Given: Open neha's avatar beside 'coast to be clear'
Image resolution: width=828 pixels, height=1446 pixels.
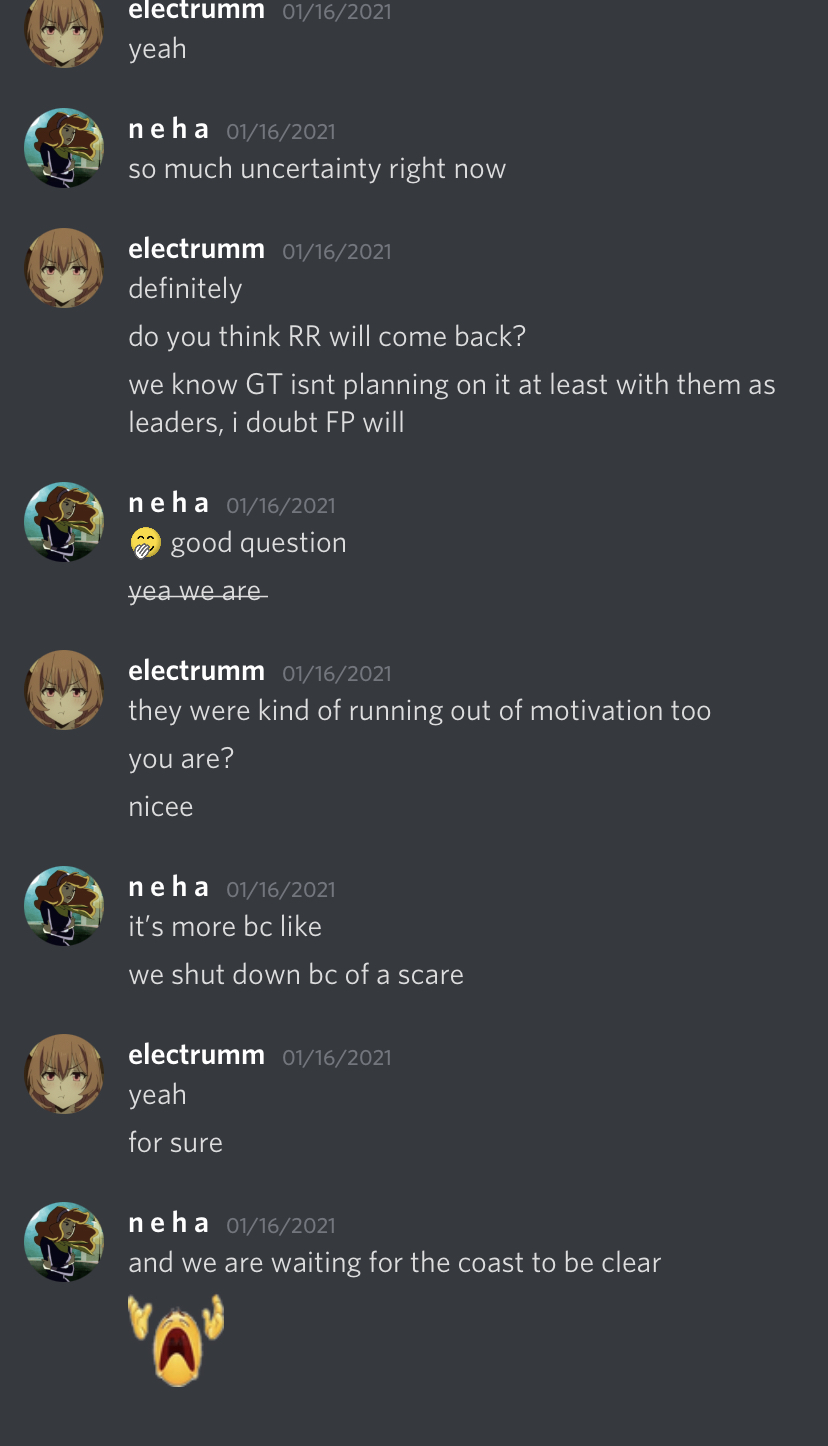Looking at the screenshot, I should pos(64,1242).
